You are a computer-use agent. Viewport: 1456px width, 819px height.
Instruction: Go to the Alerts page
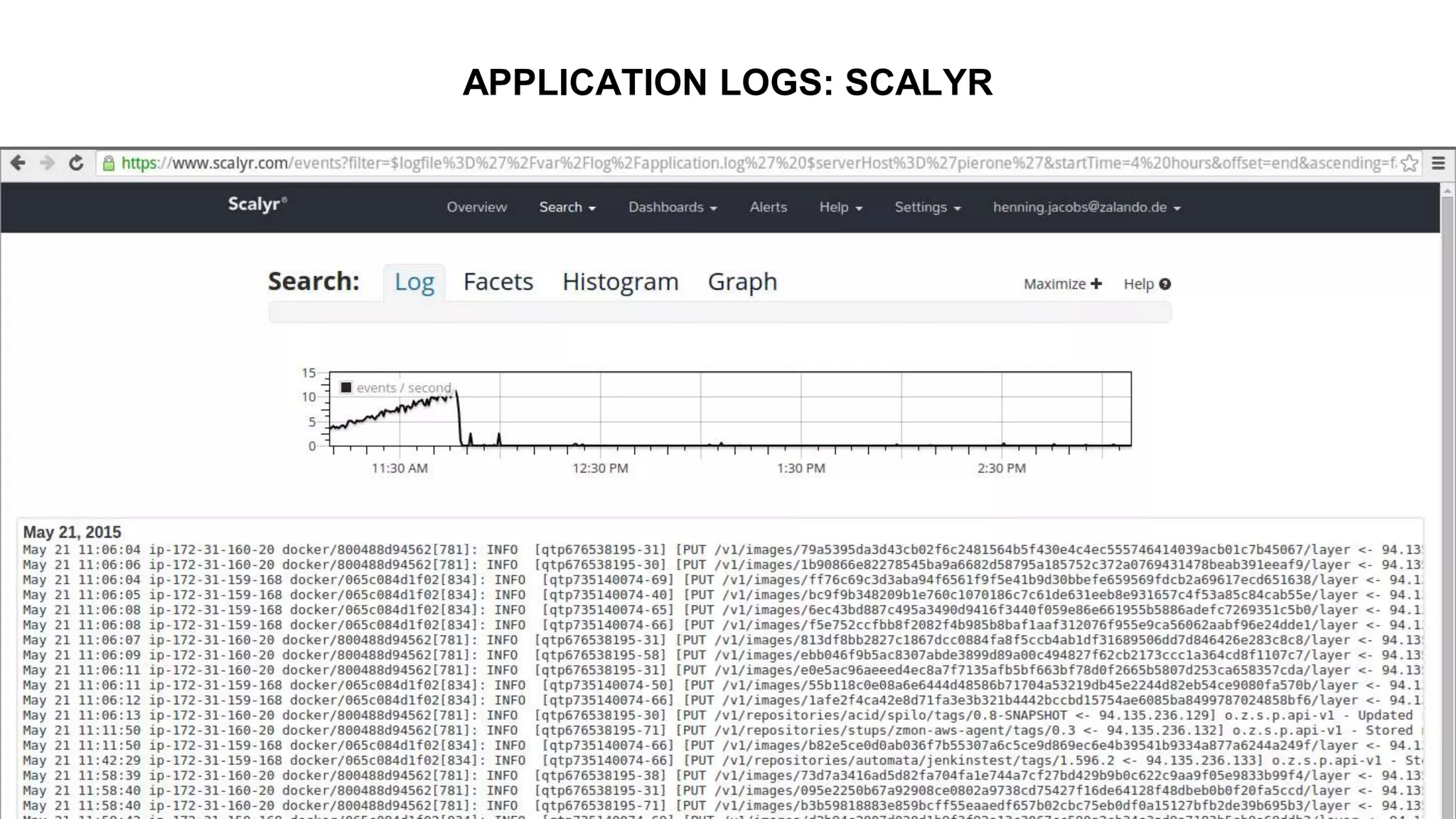768,207
